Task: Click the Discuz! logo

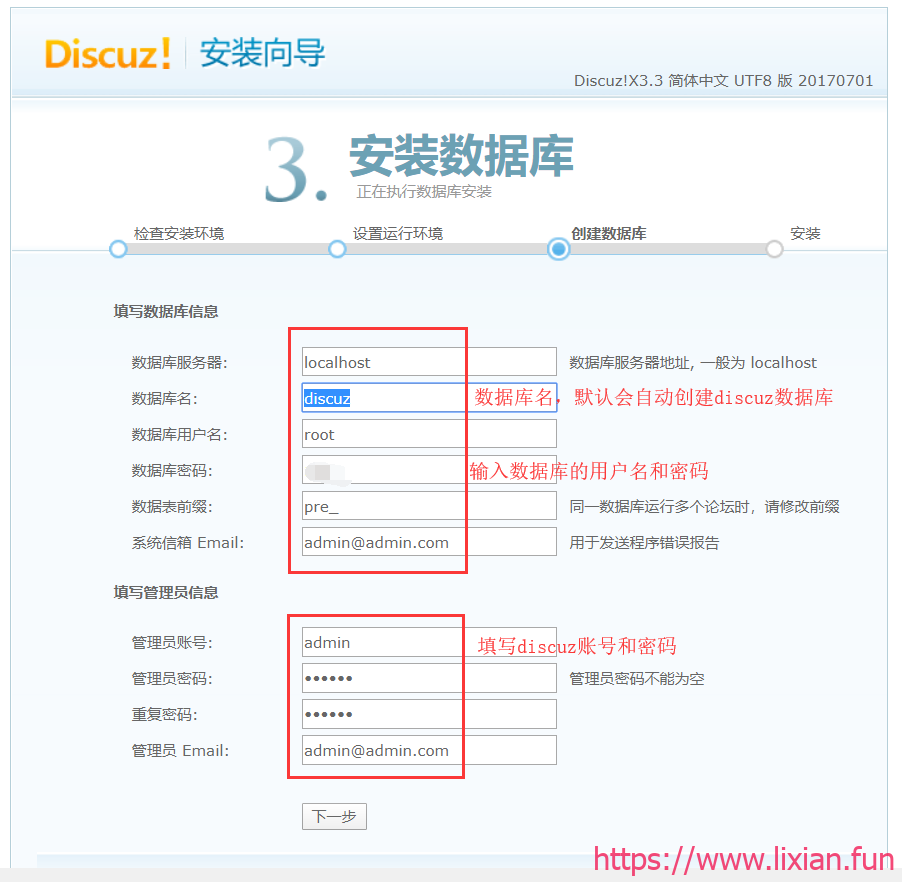Action: tap(107, 53)
